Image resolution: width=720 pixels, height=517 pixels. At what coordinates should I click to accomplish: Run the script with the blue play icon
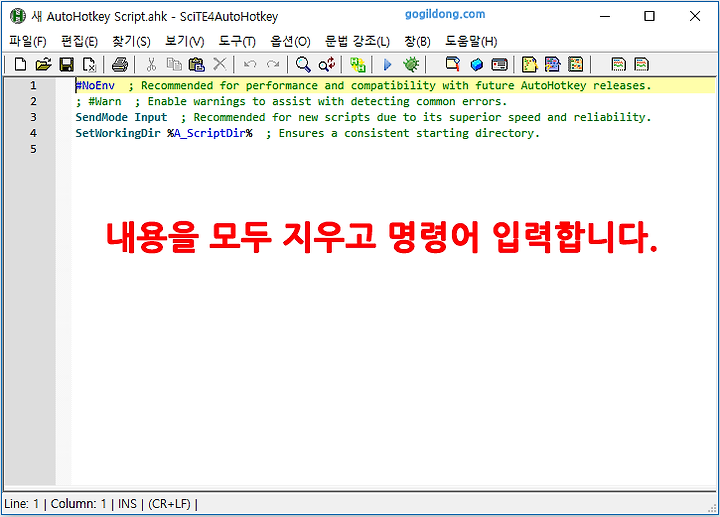point(388,64)
